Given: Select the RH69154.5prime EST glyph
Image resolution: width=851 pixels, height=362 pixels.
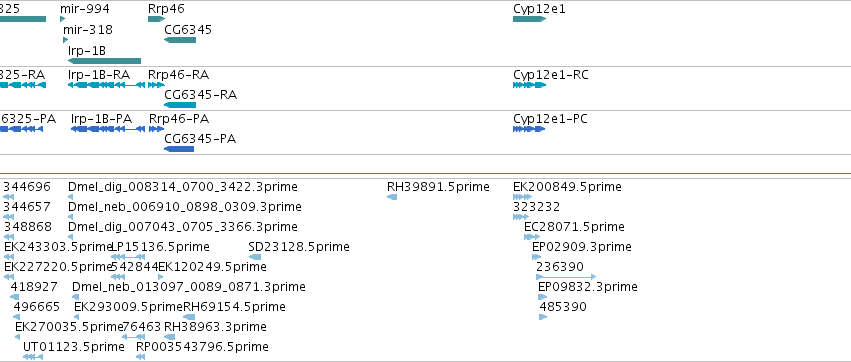Looking at the screenshot, I should pyautogui.click(x=189, y=317).
